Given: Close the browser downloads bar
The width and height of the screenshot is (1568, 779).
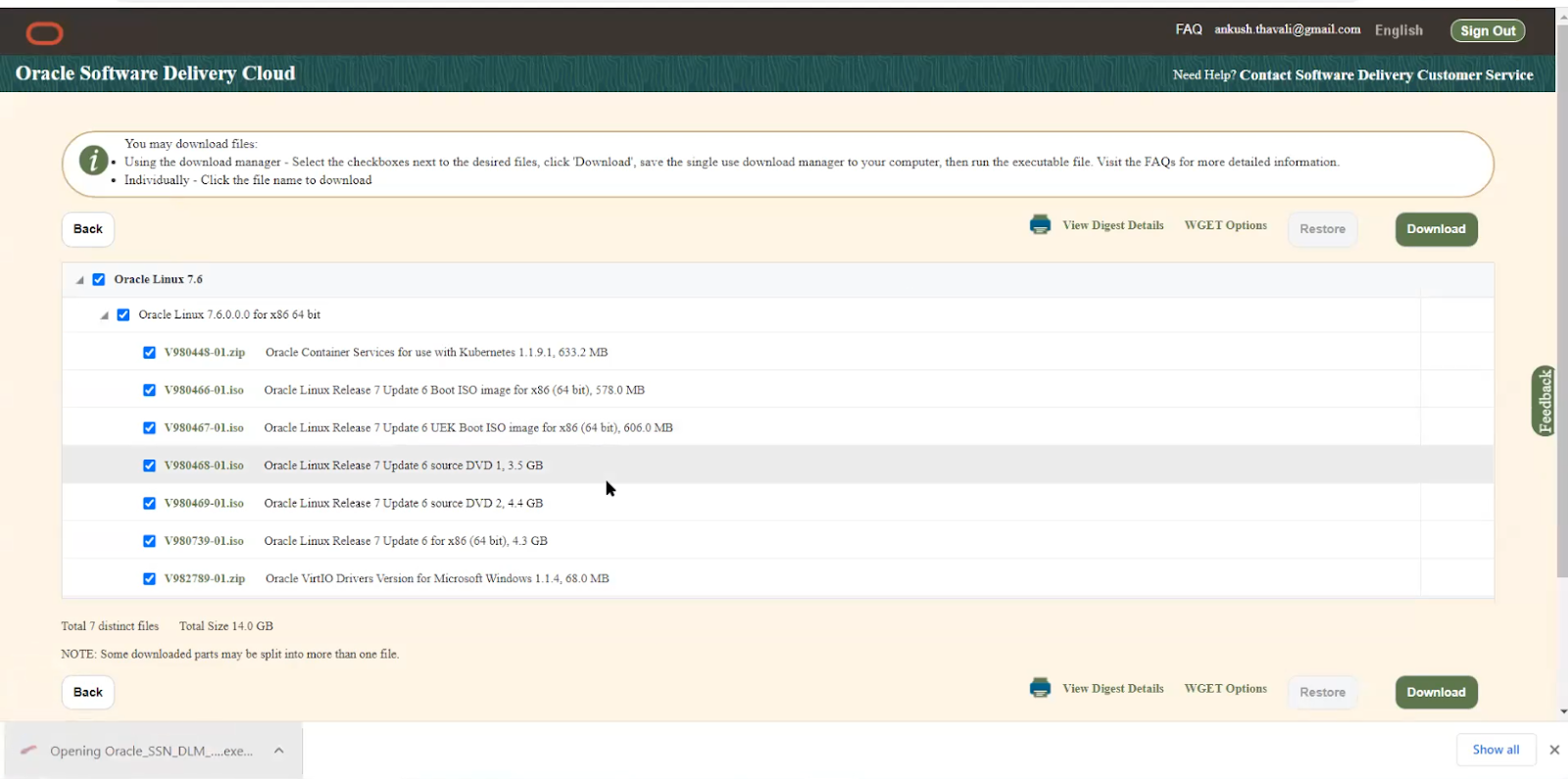Looking at the screenshot, I should (1554, 750).
